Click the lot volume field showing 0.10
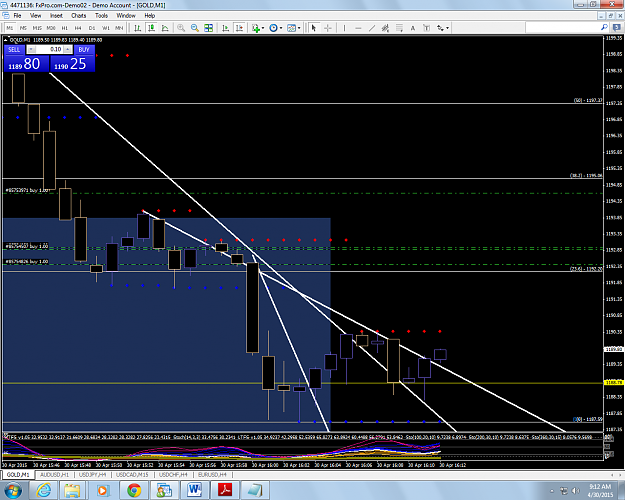The width and height of the screenshot is (625, 500). [x=49, y=49]
